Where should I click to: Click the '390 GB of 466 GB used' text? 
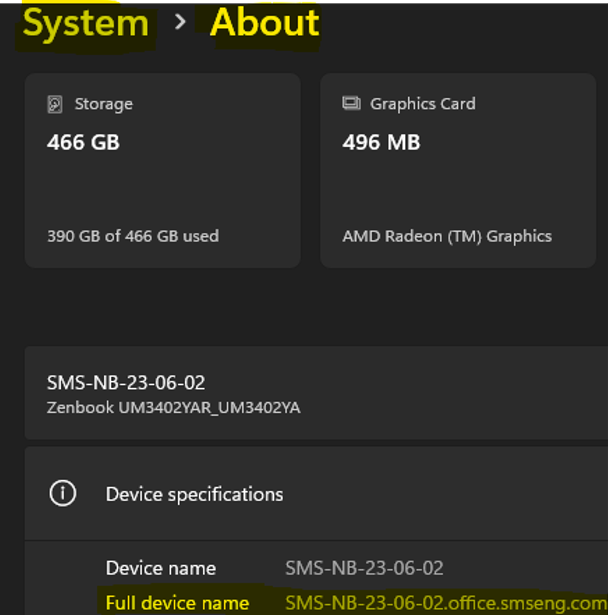pos(132,236)
